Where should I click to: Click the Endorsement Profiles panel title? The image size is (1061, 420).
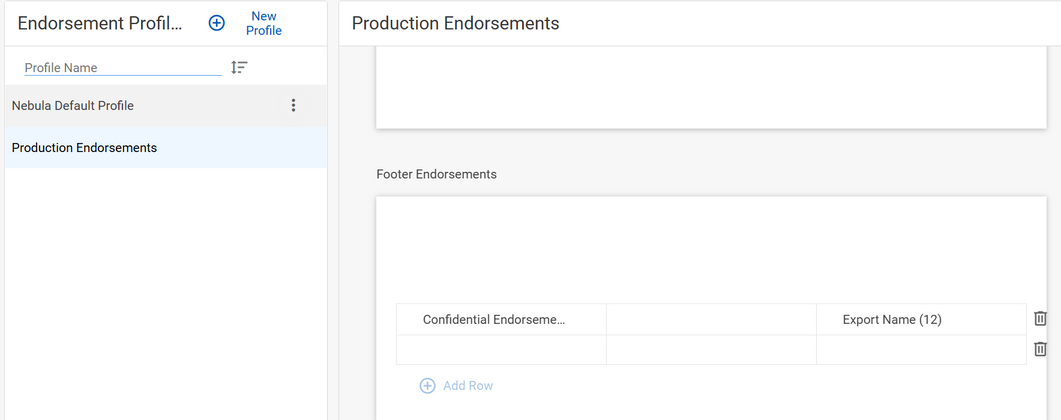pyautogui.click(x=100, y=23)
